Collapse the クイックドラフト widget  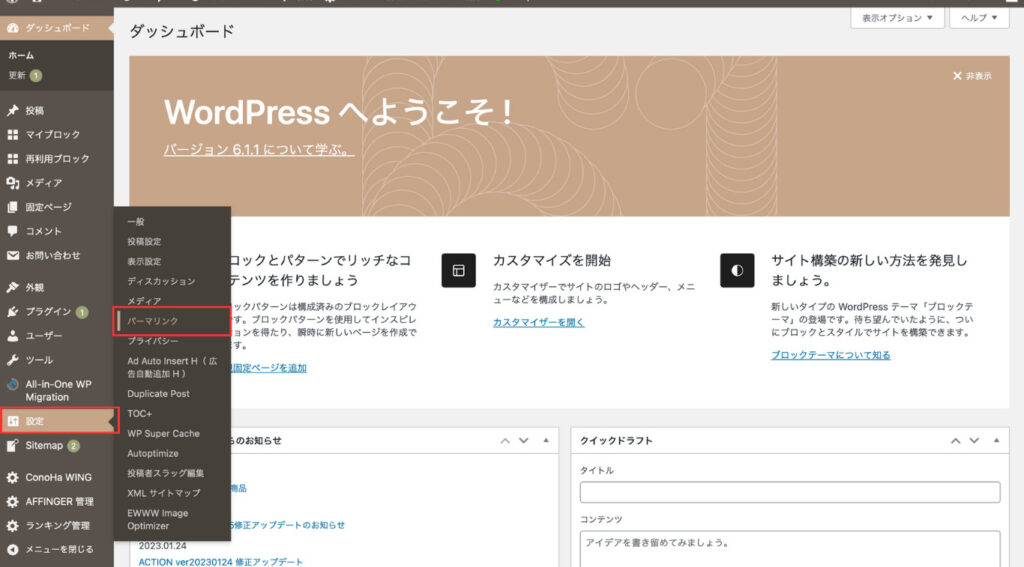(997, 441)
